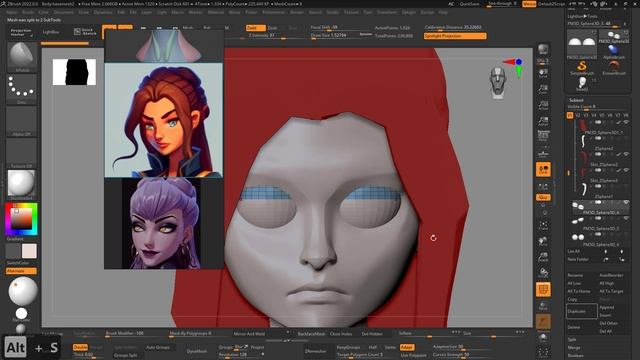Click the Zoom canvas icon
The height and width of the screenshot is (360, 640).
point(543,89)
